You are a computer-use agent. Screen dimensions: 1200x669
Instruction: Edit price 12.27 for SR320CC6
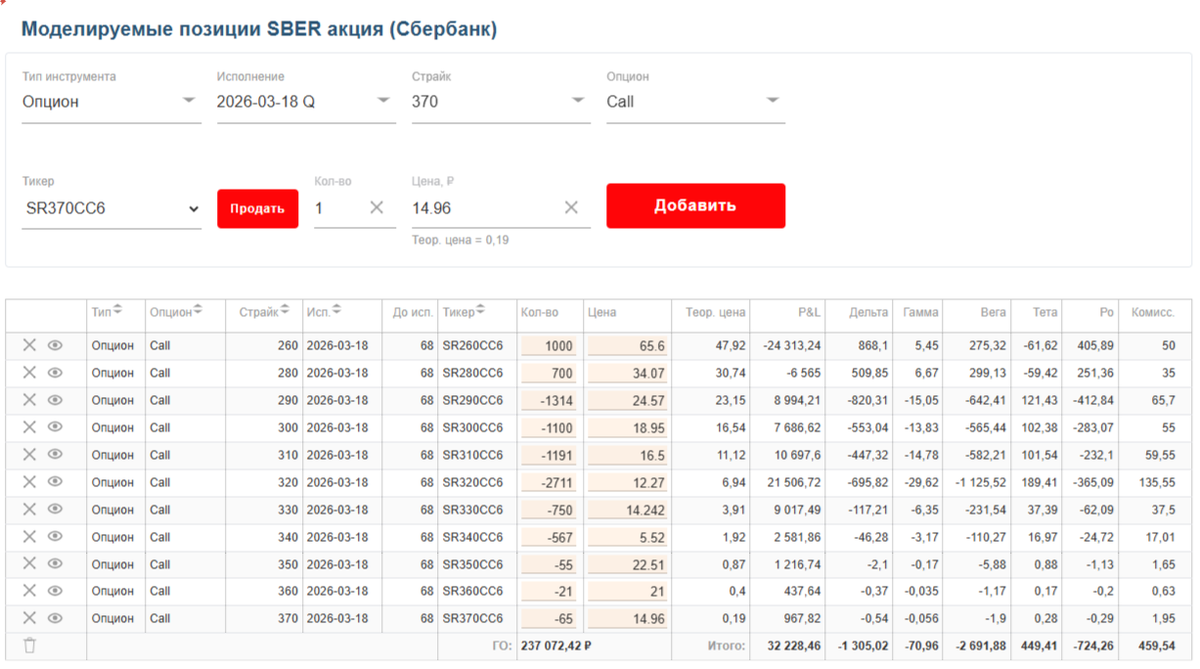click(628, 482)
